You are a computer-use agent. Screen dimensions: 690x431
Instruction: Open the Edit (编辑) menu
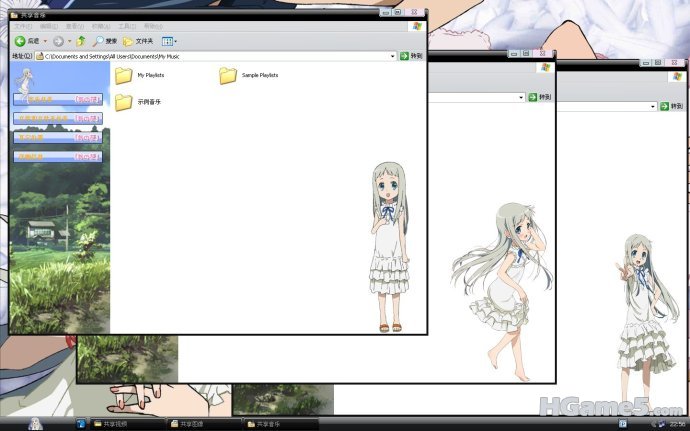pos(48,26)
